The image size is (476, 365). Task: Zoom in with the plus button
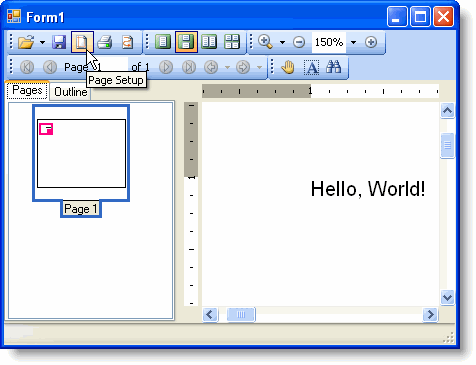[371, 42]
